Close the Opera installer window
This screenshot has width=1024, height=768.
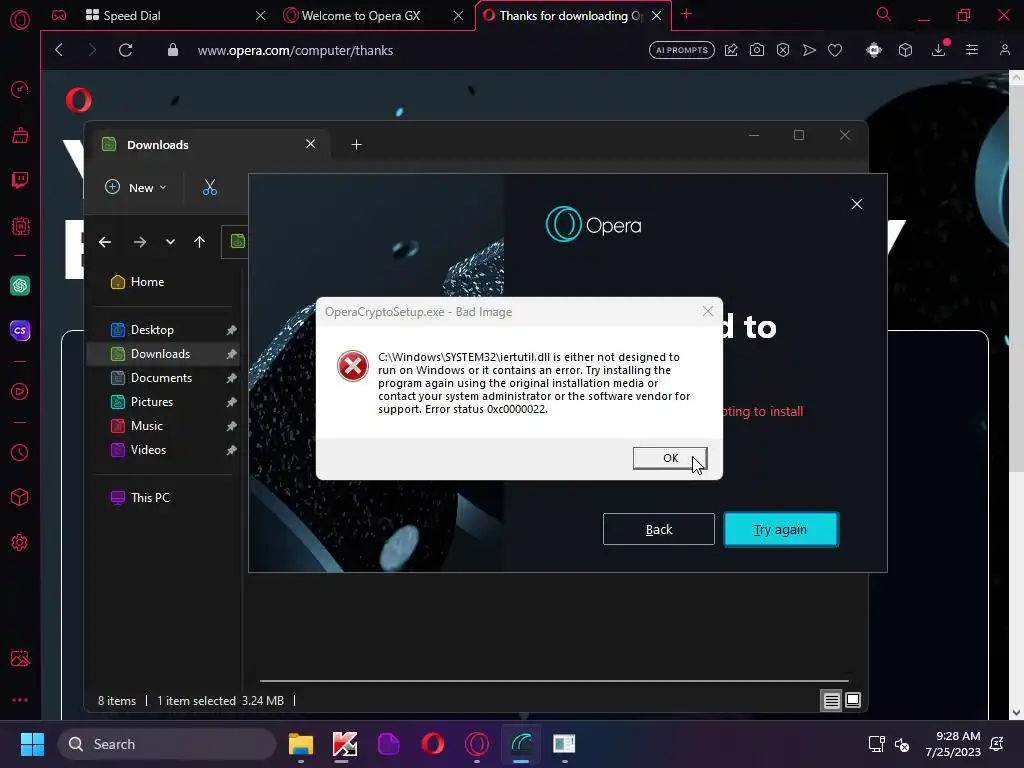tap(857, 204)
